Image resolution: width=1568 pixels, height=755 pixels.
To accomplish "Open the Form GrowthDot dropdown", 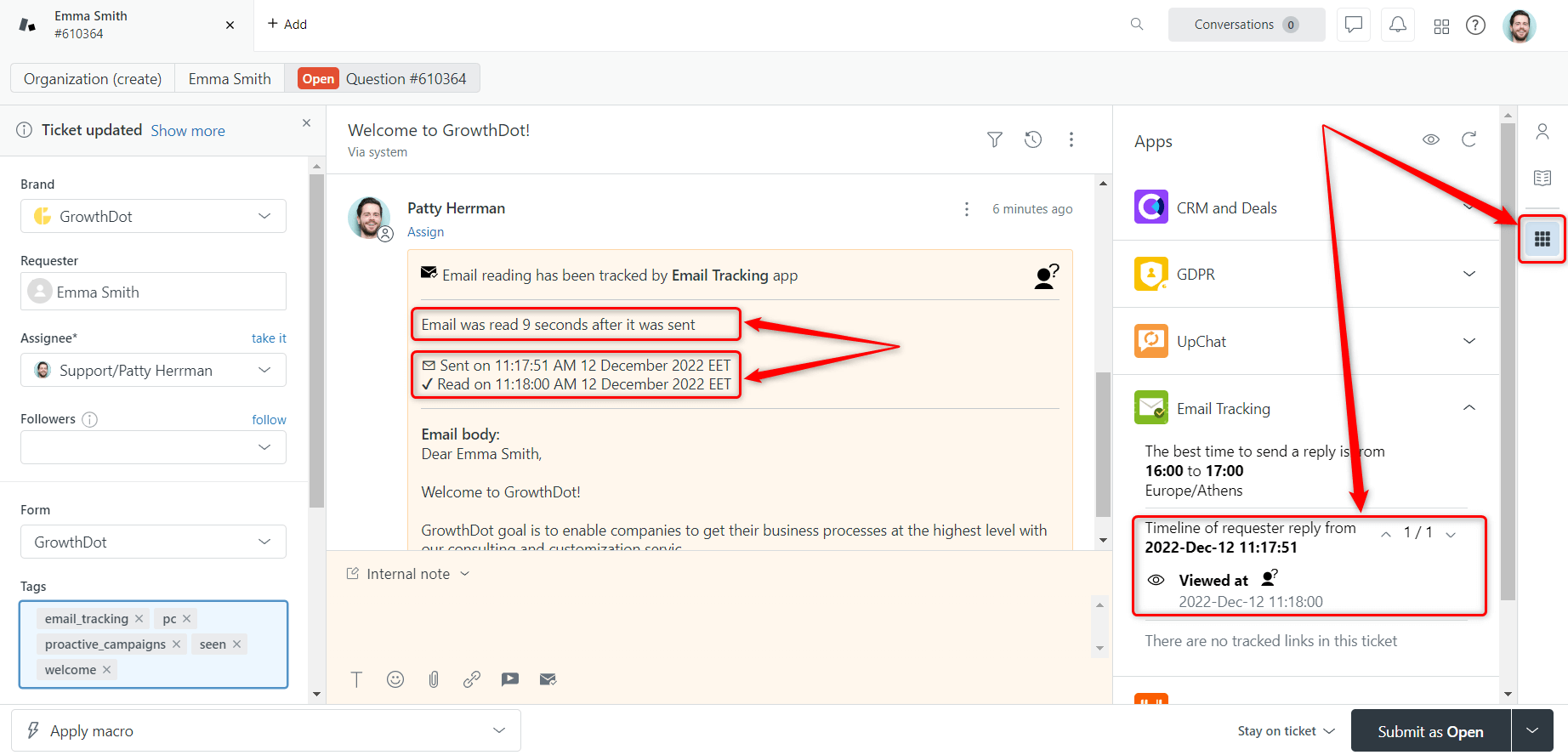I will [153, 542].
